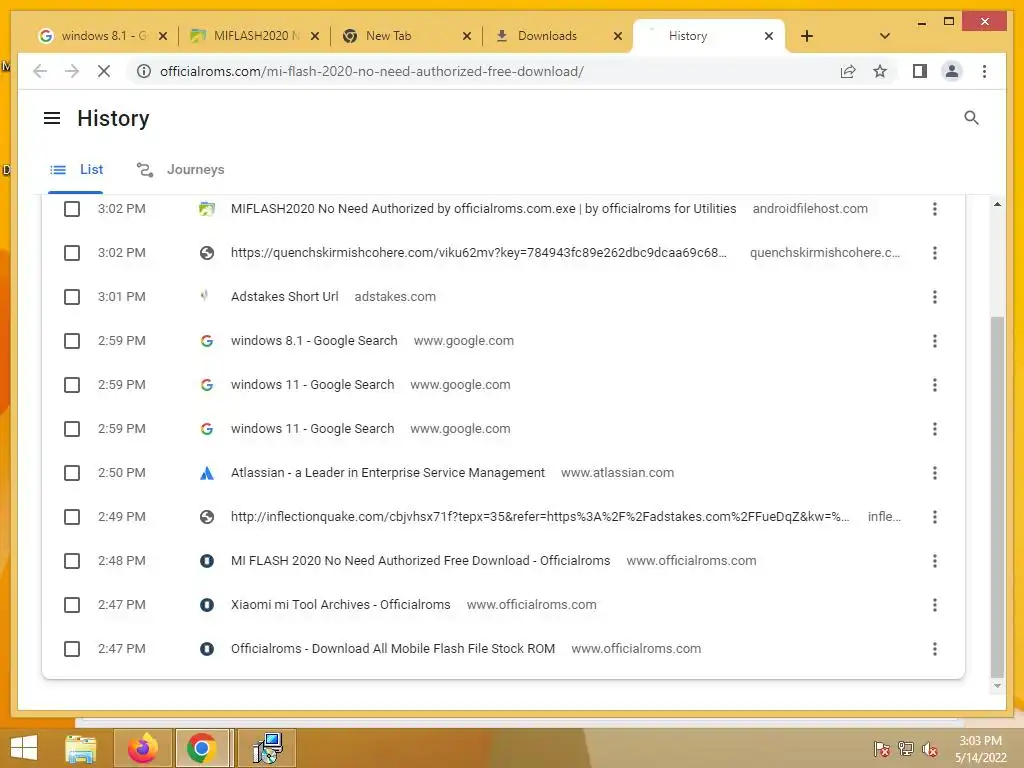Open actions menu for inflectionquake entry
The height and width of the screenshot is (768, 1024).
pos(935,517)
